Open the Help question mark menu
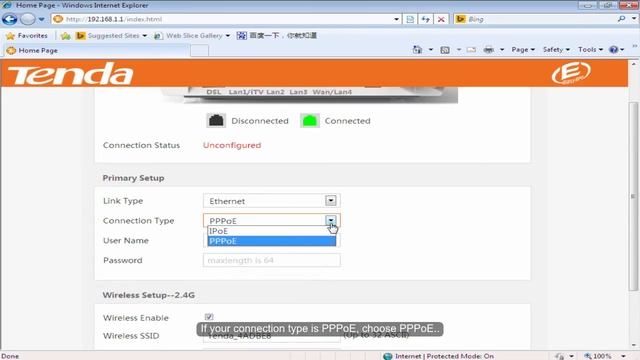 (x=616, y=50)
